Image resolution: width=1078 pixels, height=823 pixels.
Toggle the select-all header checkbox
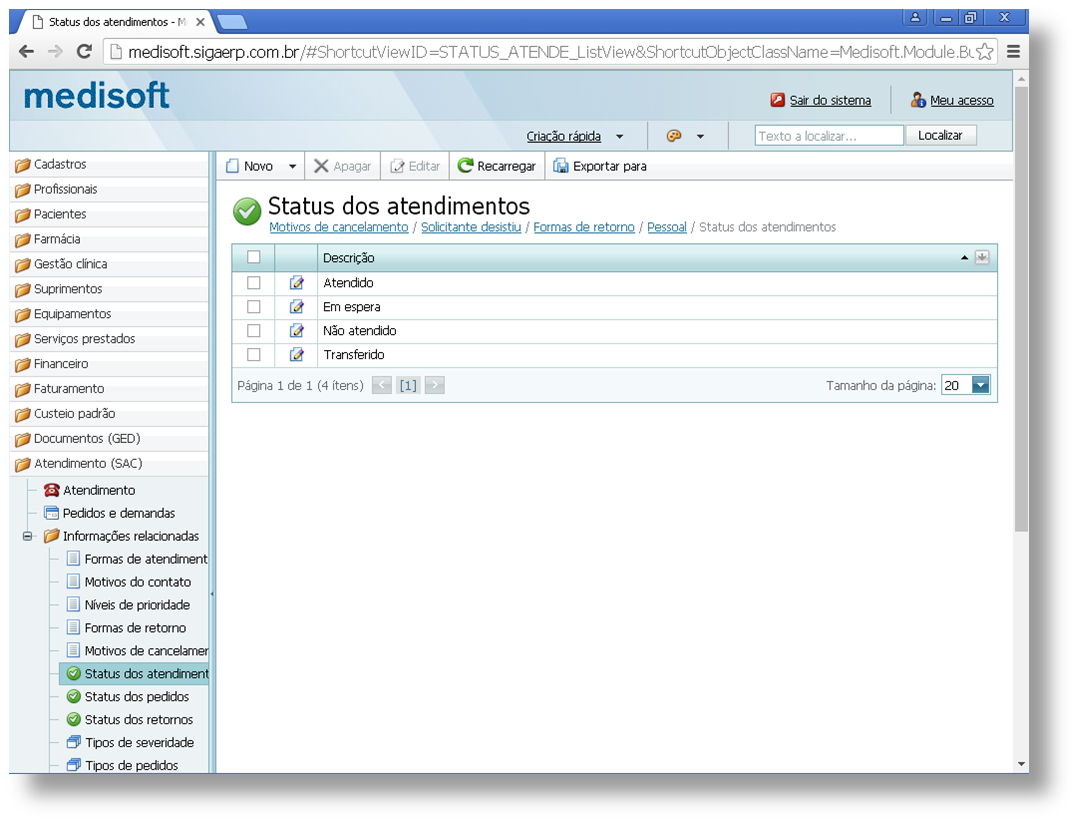pos(254,257)
